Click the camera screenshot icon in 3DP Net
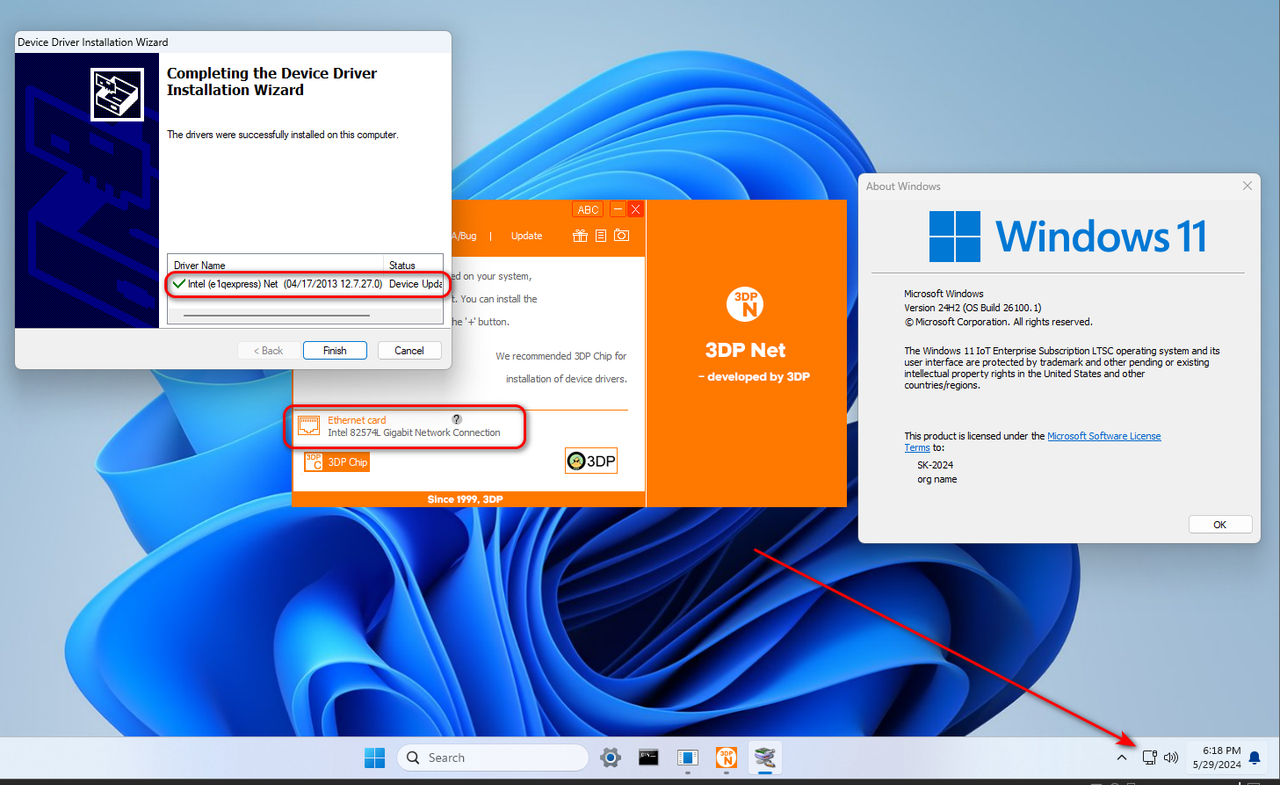Screen dimensions: 1280x785 coord(621,236)
